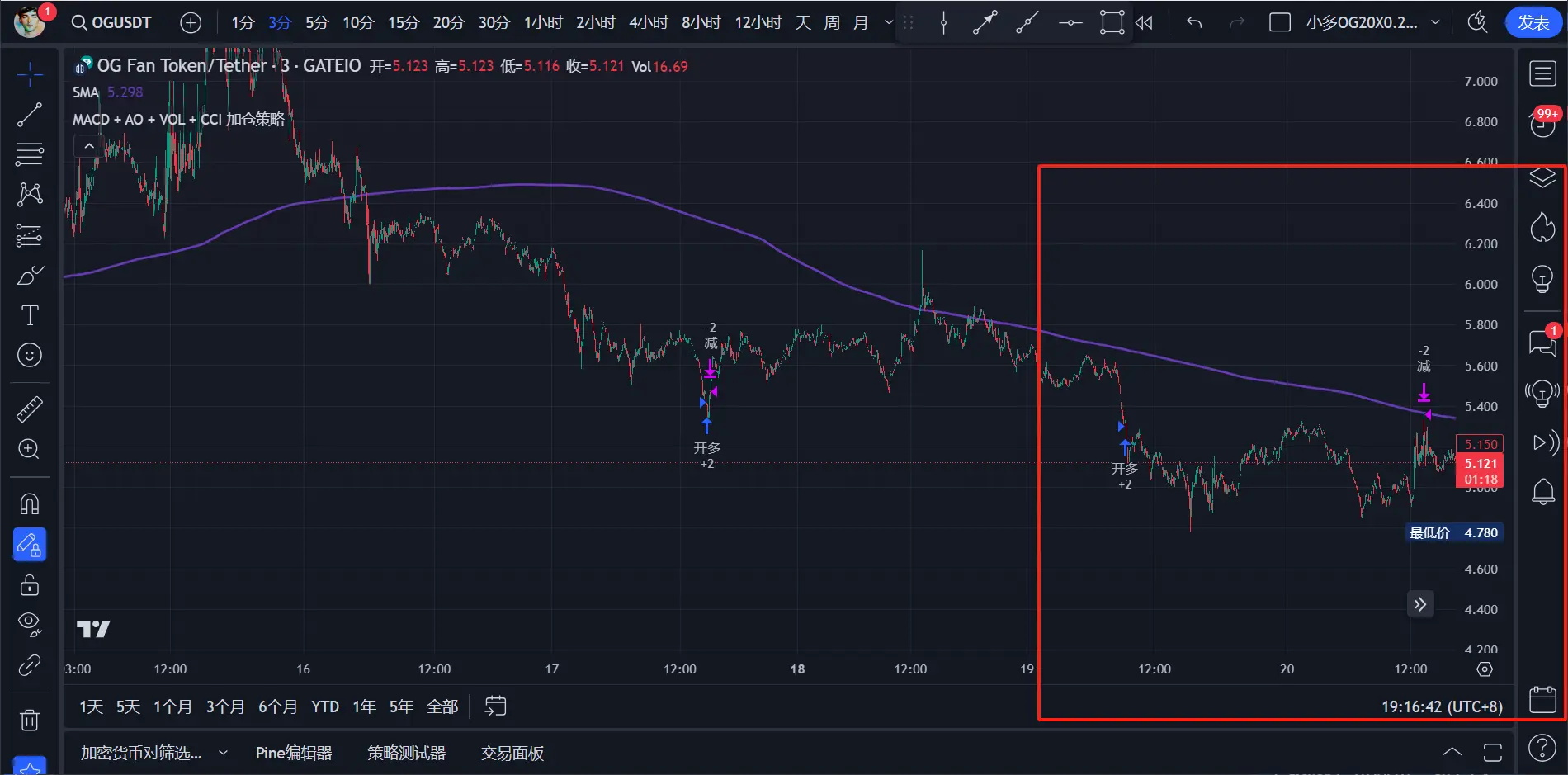
Task: Toggle the favorites star toolbar
Action: [x=30, y=767]
